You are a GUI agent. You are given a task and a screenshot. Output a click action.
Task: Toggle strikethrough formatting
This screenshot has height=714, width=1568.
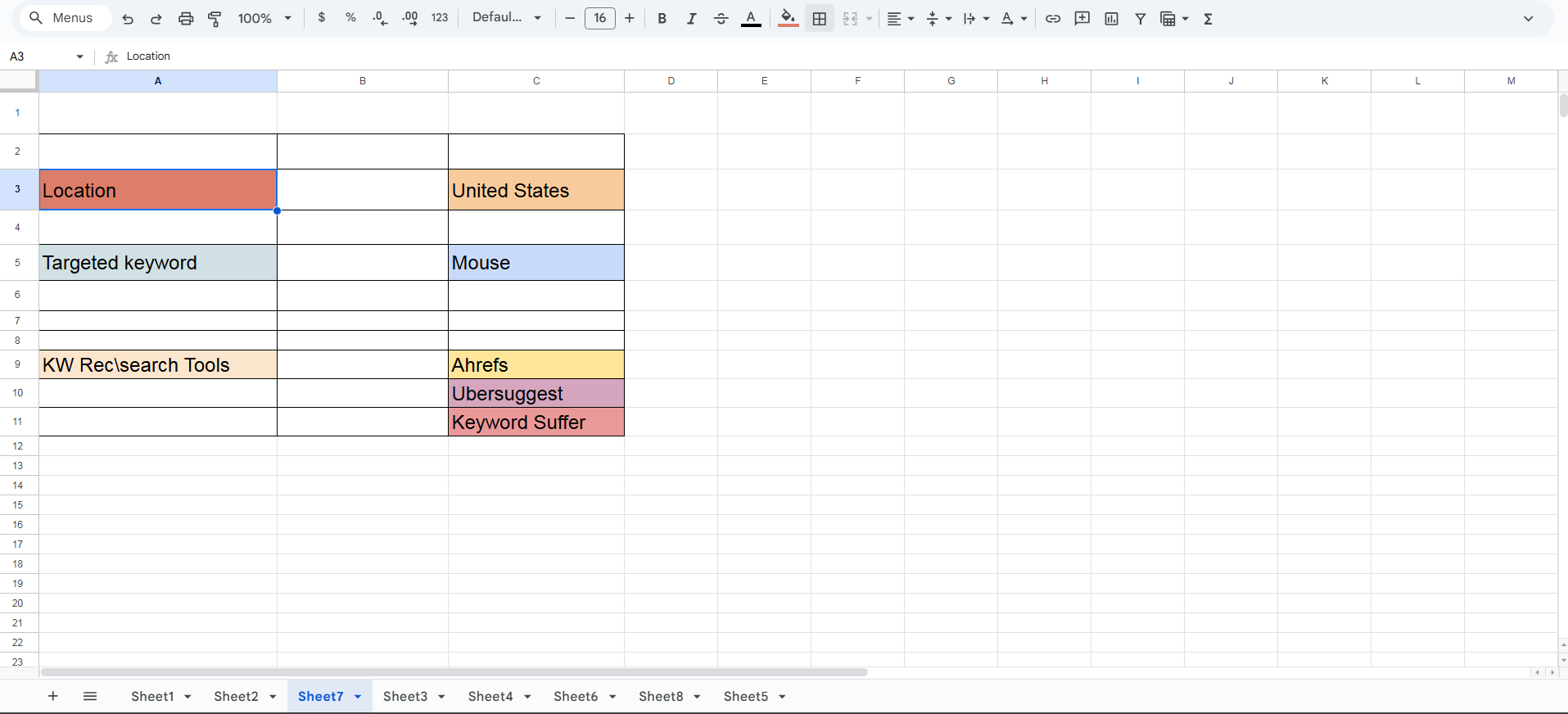coord(721,18)
